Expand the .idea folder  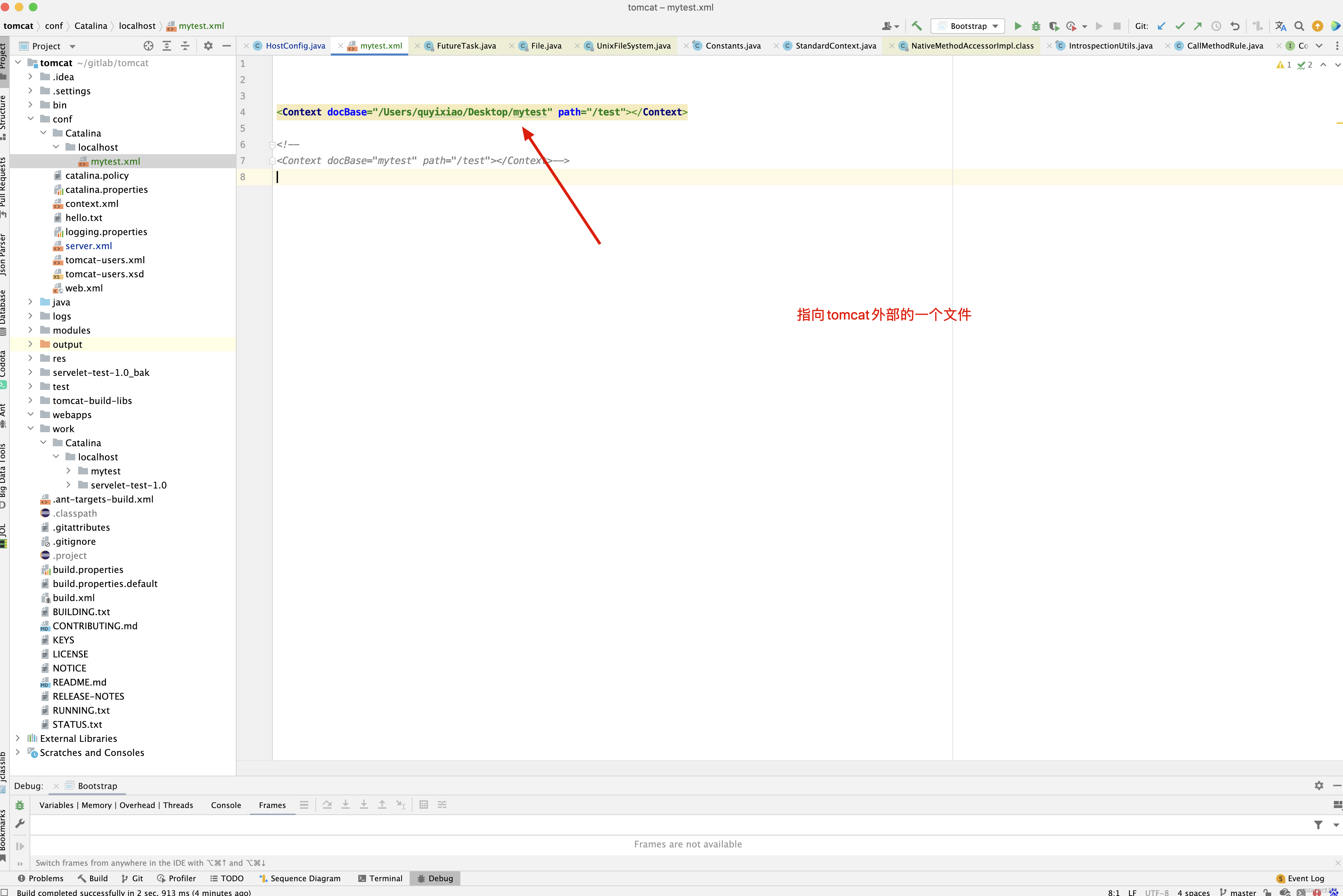click(30, 77)
